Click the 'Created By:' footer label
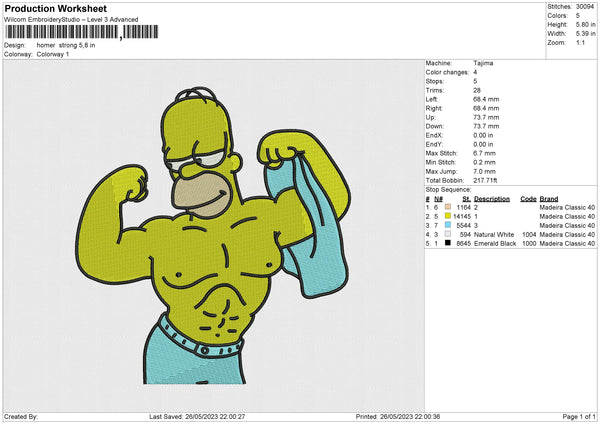 point(21,416)
